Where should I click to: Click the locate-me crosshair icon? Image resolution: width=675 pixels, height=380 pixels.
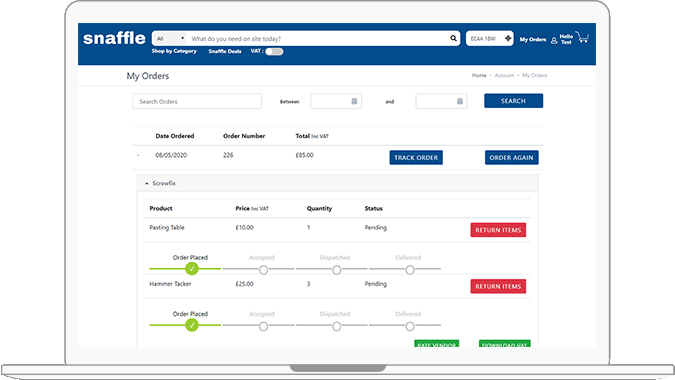click(508, 38)
